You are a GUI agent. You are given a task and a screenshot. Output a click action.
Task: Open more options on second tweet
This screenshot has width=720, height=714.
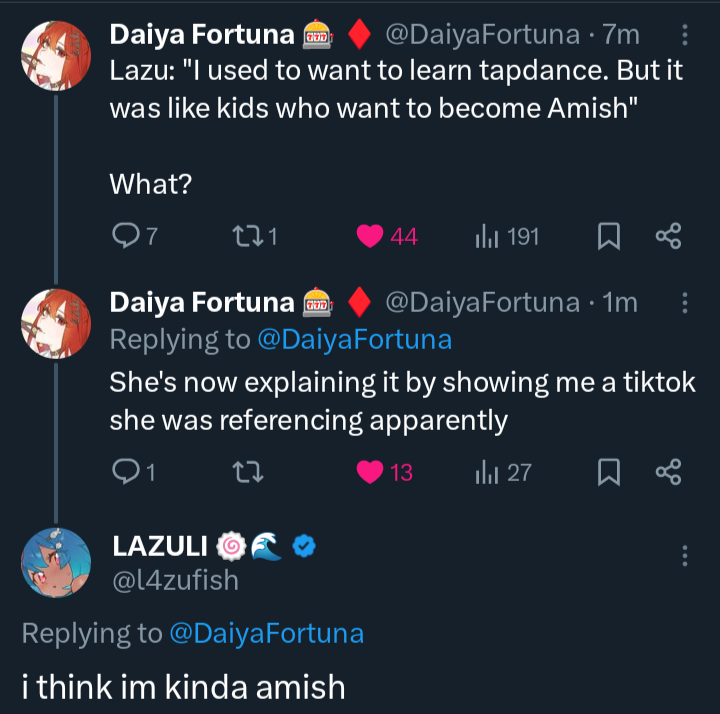click(x=684, y=302)
